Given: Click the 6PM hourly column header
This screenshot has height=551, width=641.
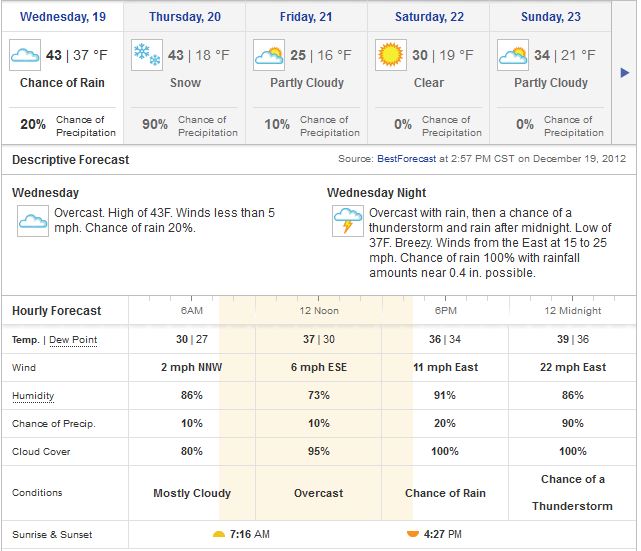Looking at the screenshot, I should pyautogui.click(x=446, y=311).
